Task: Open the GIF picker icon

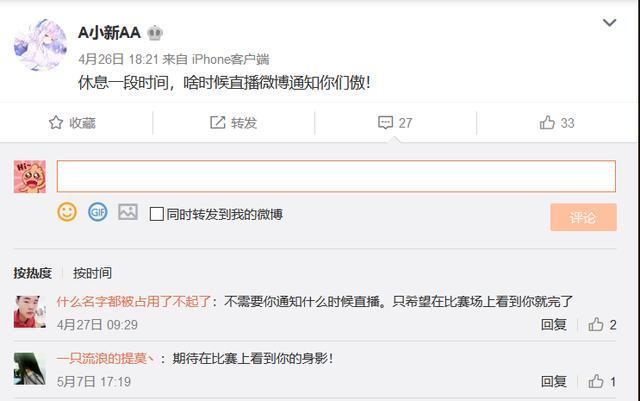Action: coord(97,212)
